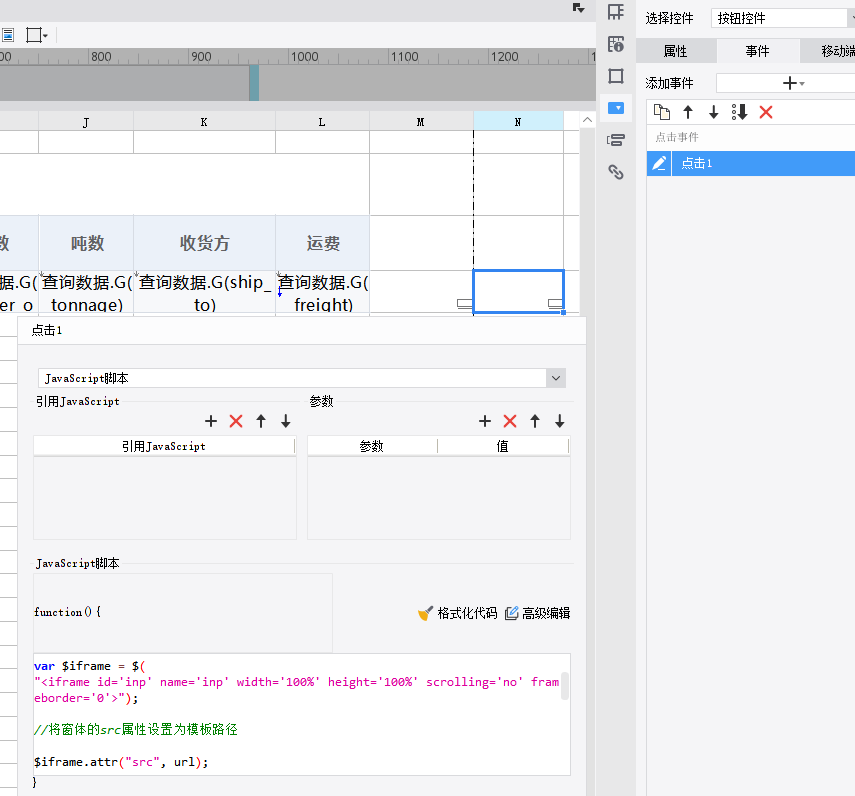This screenshot has width=855, height=796.
Task: Remove the selected 引用JavaScript entry
Action: pos(236,421)
